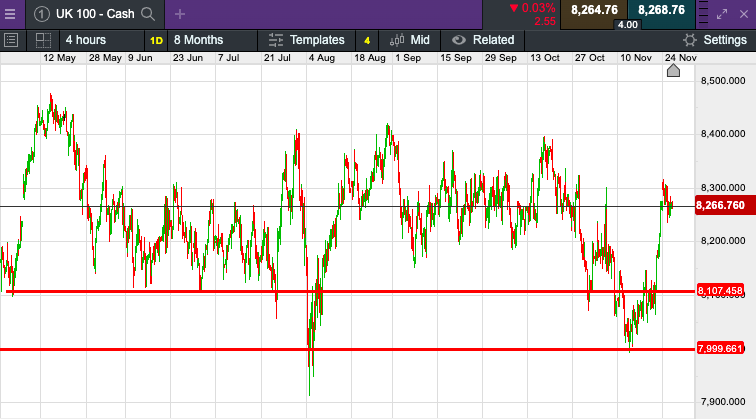756x419 pixels.
Task: Click the 8,300.000 price axis label
Action: coord(723,188)
